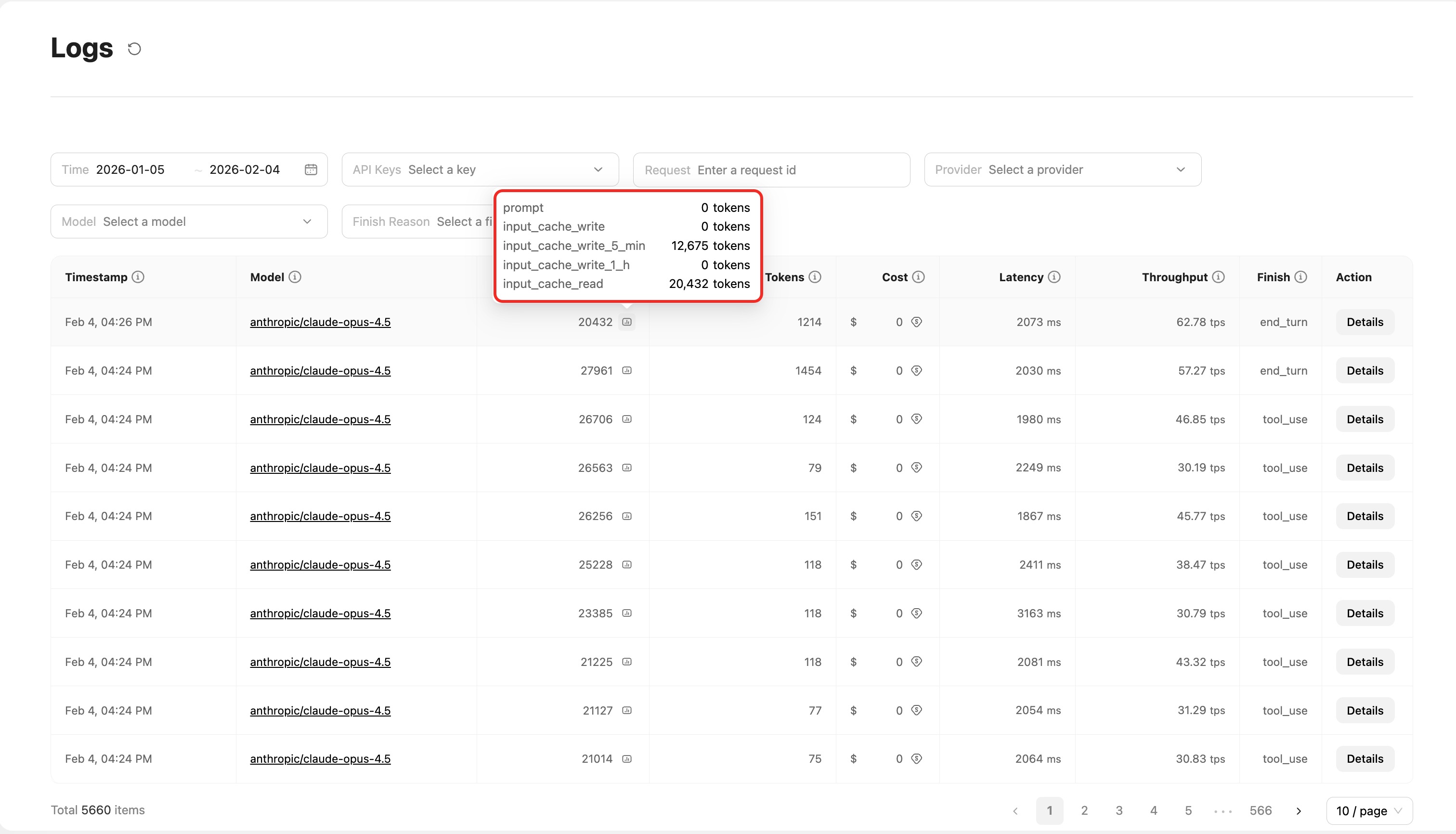Go to page 2
Image resolution: width=1456 pixels, height=834 pixels.
click(x=1084, y=810)
